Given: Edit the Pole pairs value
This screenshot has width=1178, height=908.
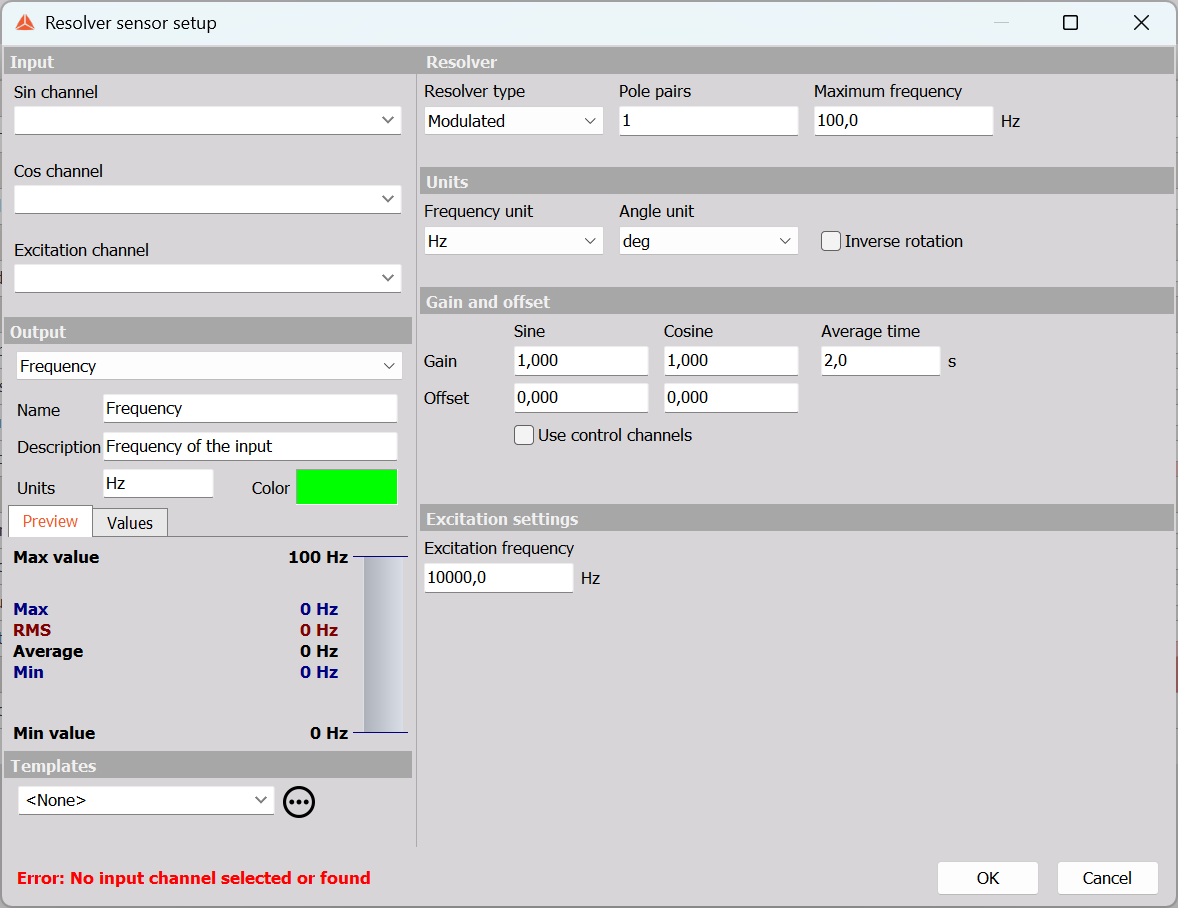Looking at the screenshot, I should [708, 120].
